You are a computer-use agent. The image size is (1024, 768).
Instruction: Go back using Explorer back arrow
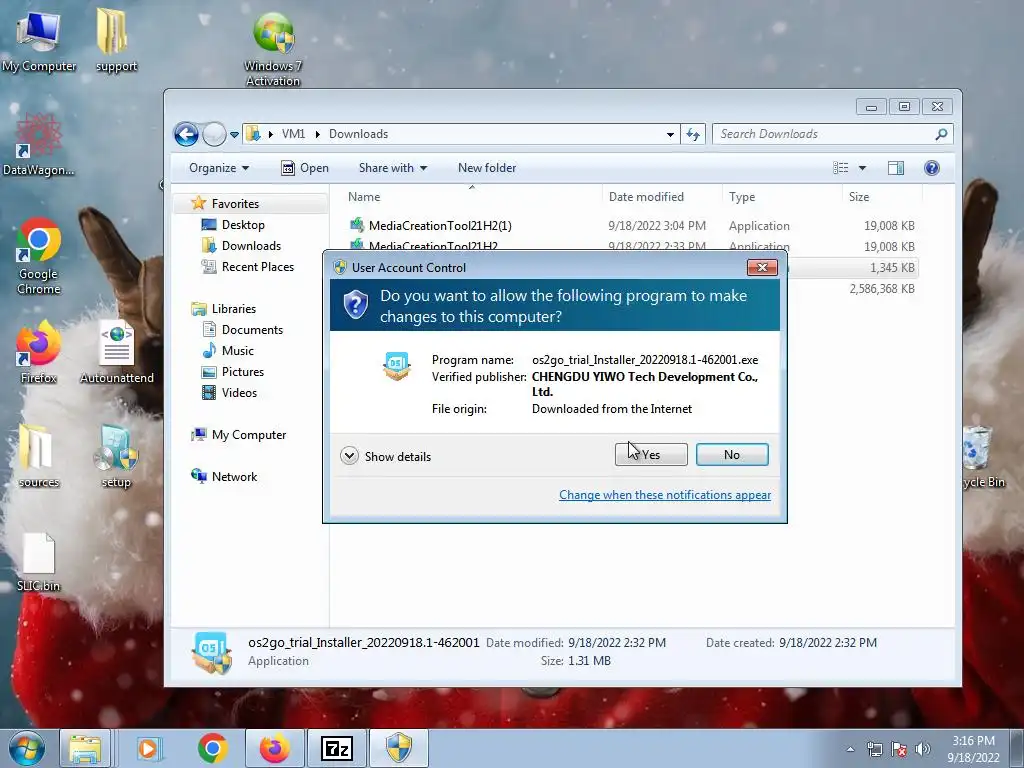(186, 135)
